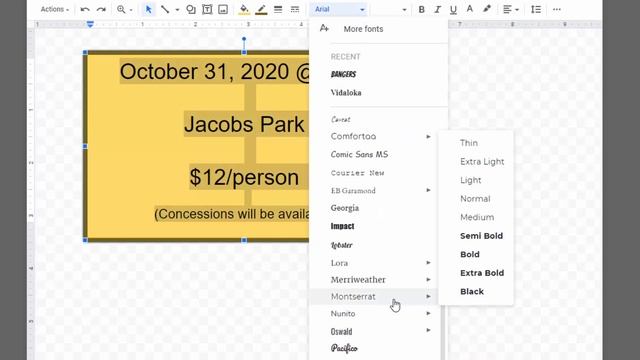Toggle italic formatting
Image resolution: width=640 pixels, height=360 pixels.
(437, 9)
